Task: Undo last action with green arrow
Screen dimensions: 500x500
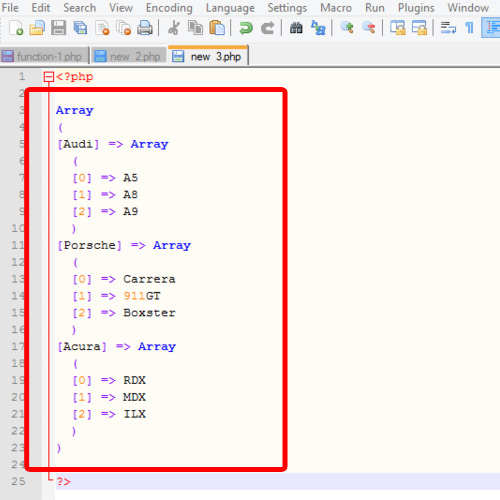Action: click(x=246, y=28)
